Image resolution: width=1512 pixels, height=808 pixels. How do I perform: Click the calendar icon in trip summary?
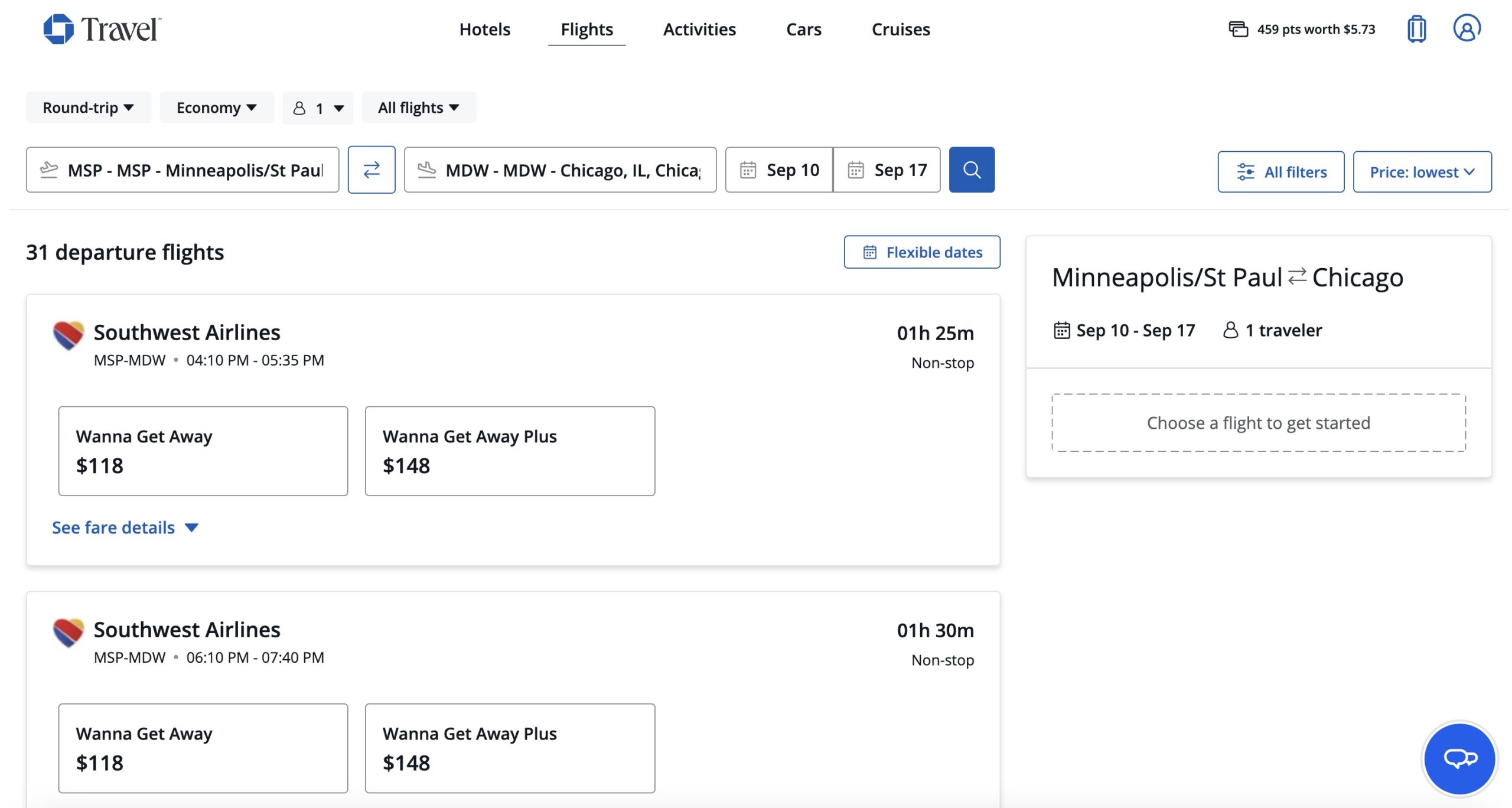point(1061,330)
